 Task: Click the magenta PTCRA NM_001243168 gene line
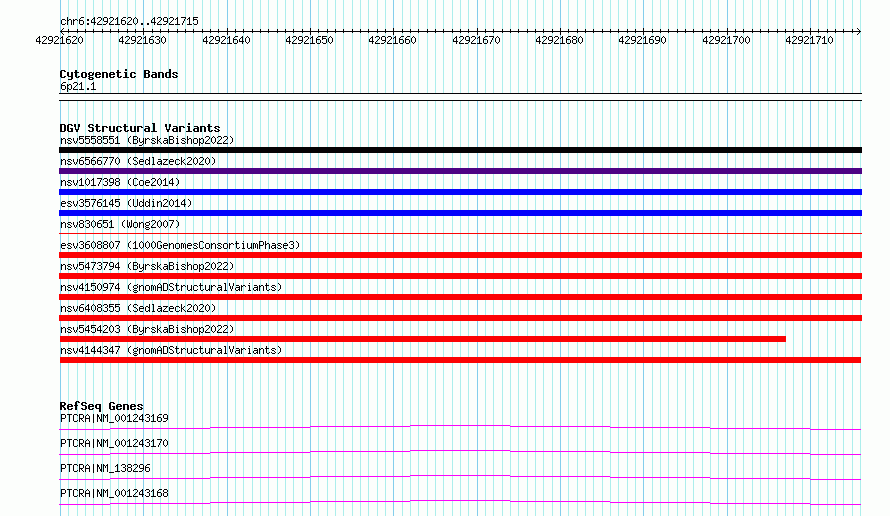pos(460,502)
